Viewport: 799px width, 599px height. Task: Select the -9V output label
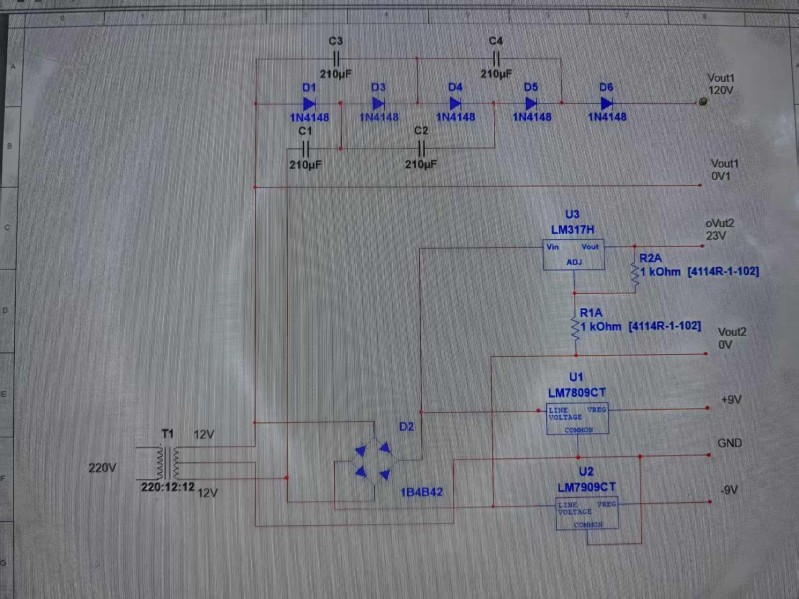[x=730, y=489]
